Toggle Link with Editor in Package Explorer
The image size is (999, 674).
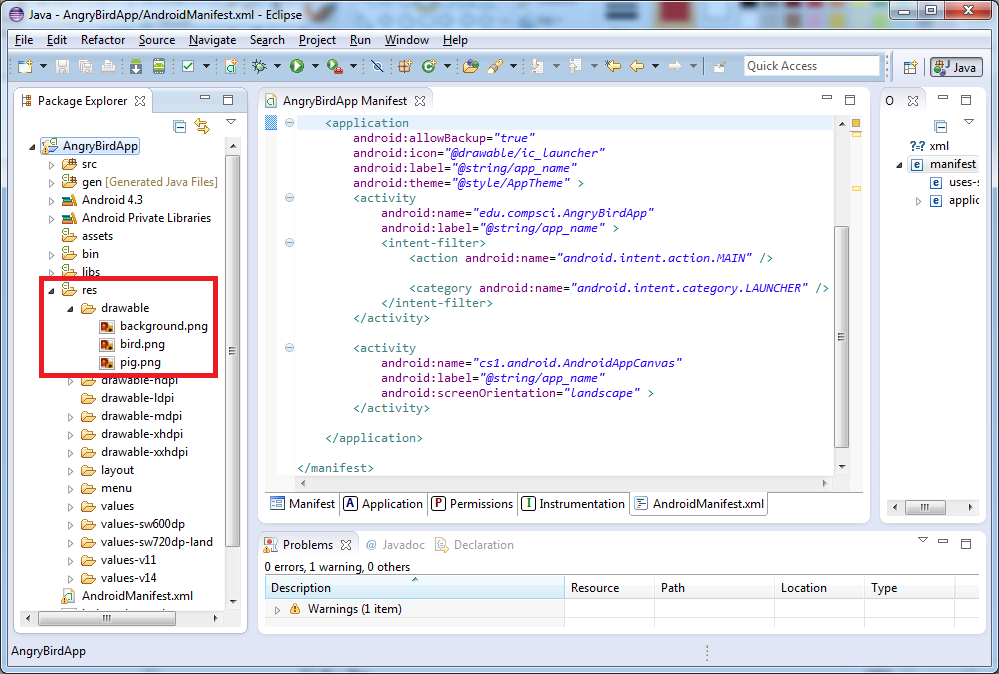202,126
